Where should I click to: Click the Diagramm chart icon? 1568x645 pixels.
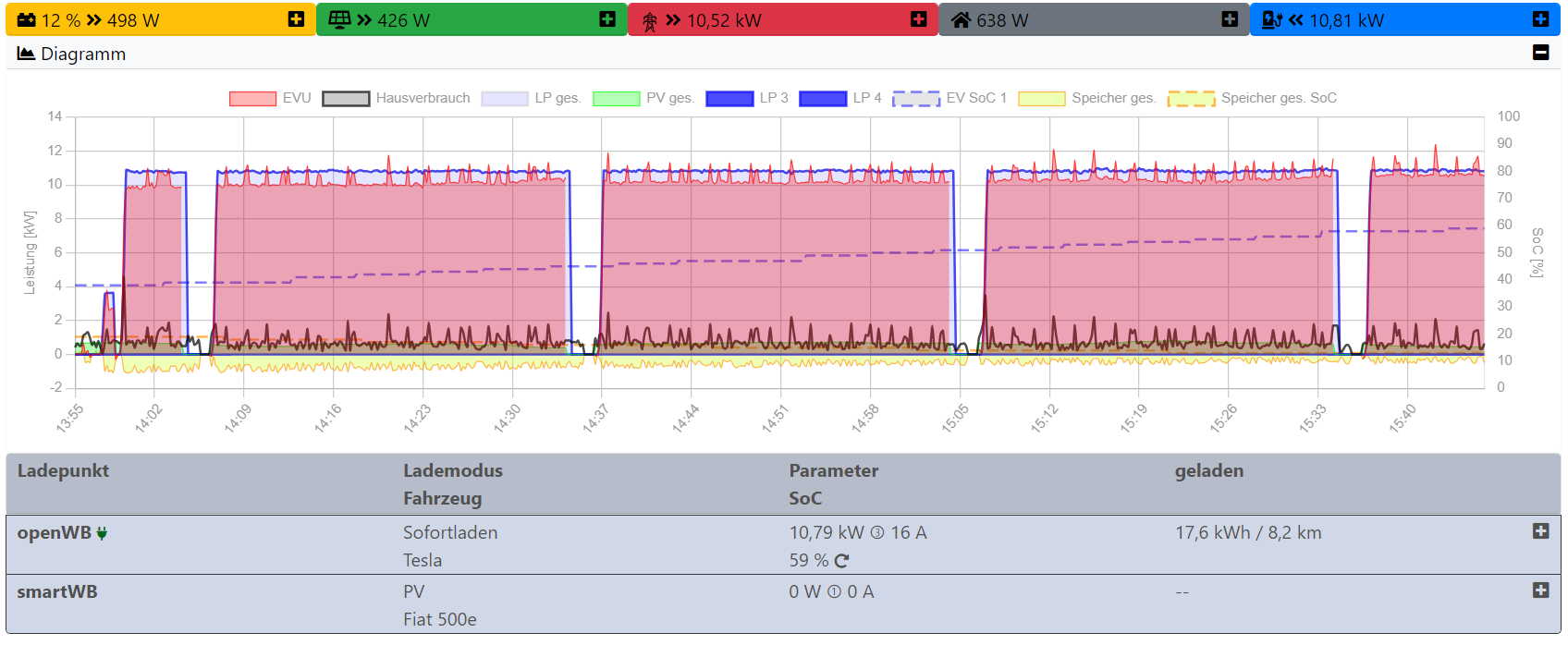pyautogui.click(x=26, y=54)
